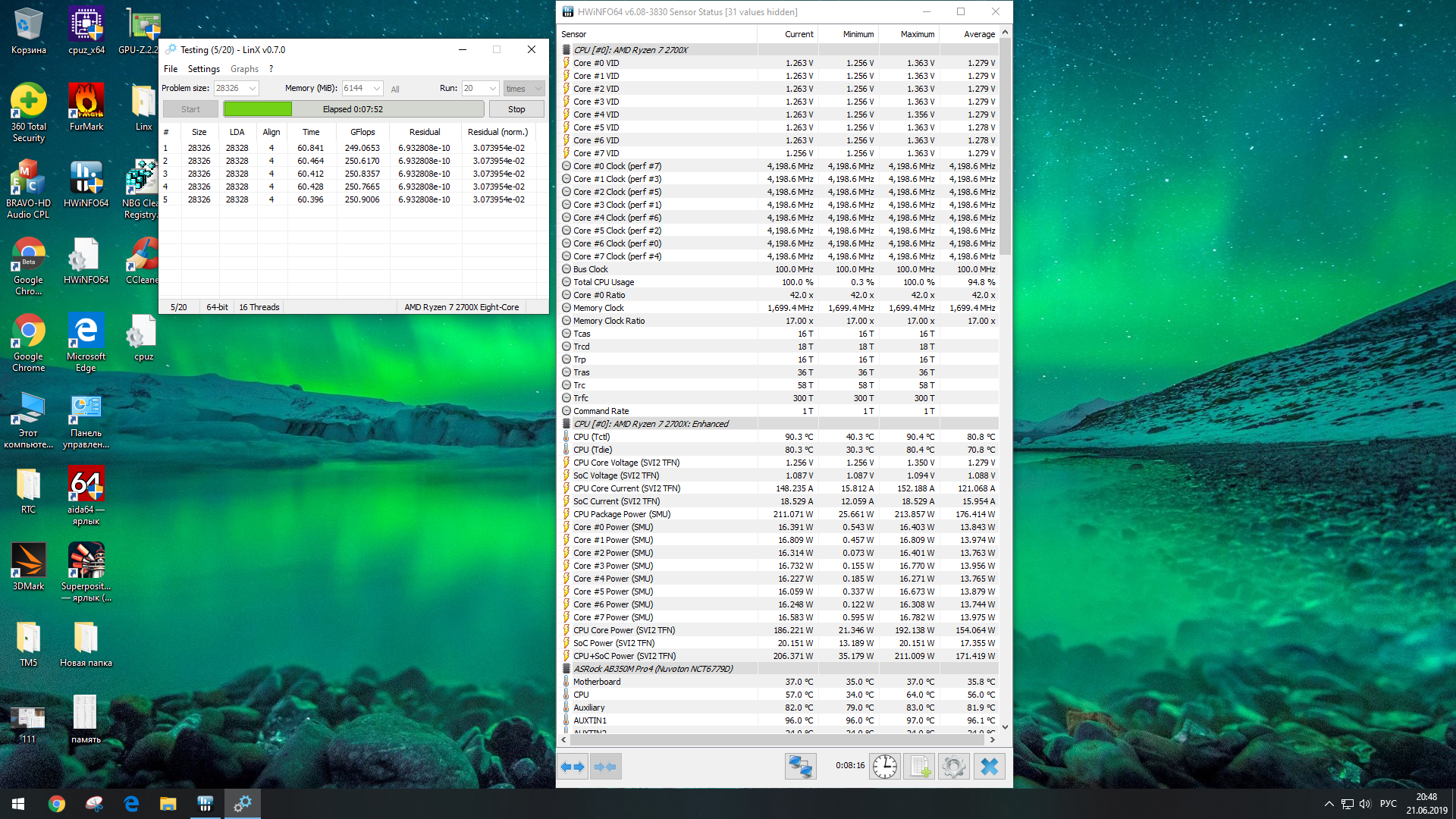The image size is (1456, 819).
Task: Open the 360 Total Security desktop icon
Action: tap(29, 112)
